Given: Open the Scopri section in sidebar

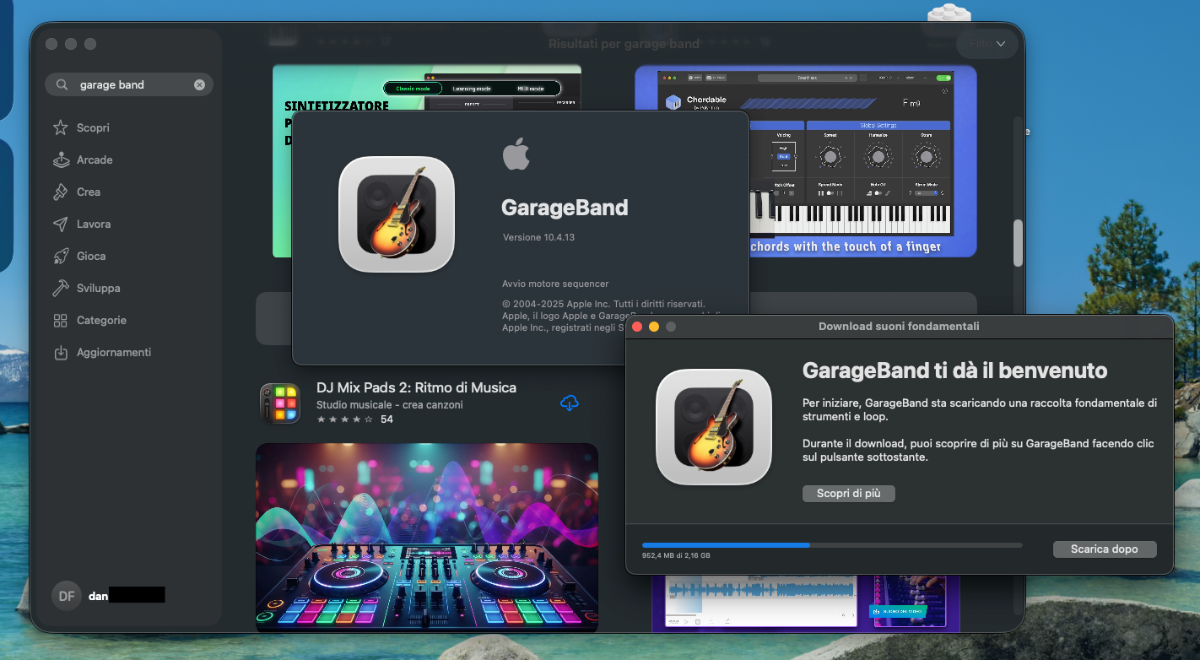Looking at the screenshot, I should [x=92, y=128].
